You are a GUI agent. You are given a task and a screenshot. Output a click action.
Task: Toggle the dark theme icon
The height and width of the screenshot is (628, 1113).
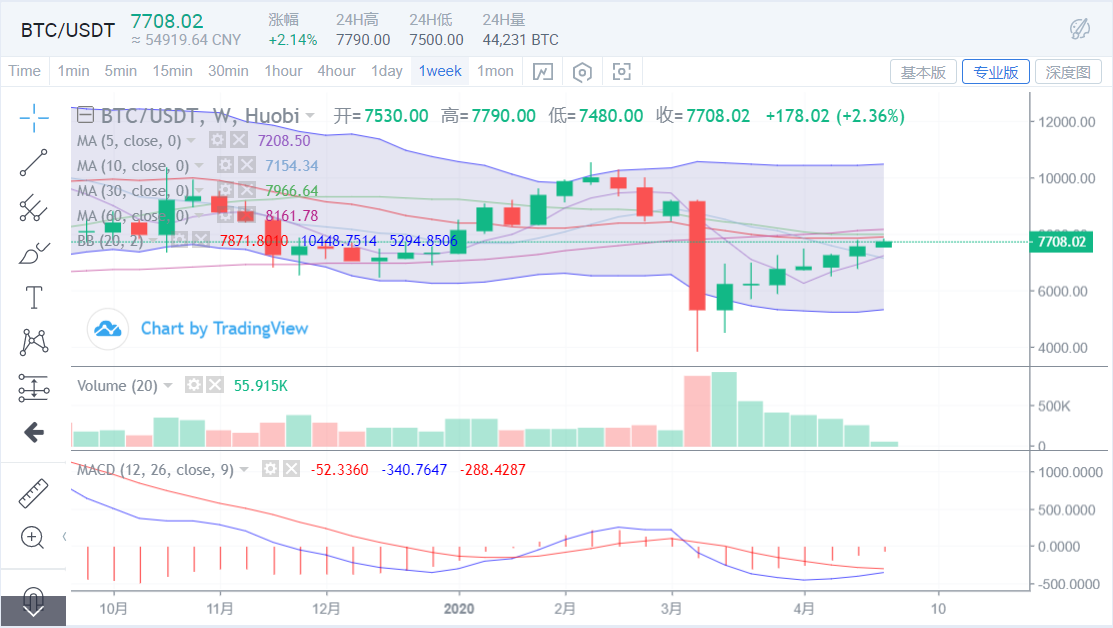tap(1080, 29)
